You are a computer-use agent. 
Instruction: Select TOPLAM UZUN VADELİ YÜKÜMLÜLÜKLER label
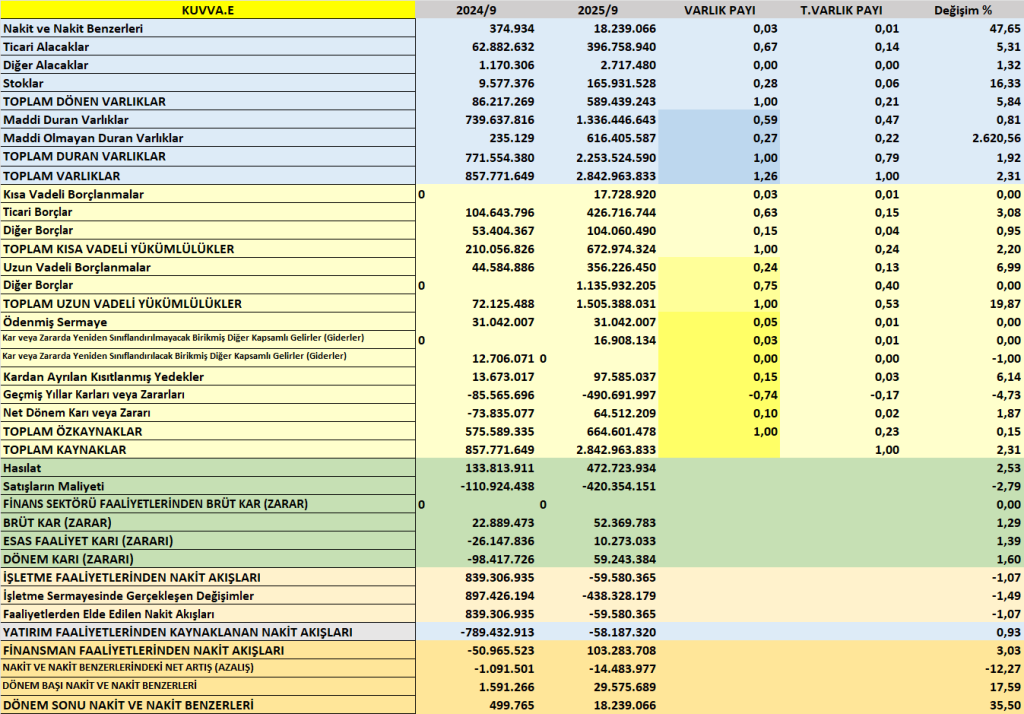(x=122, y=304)
